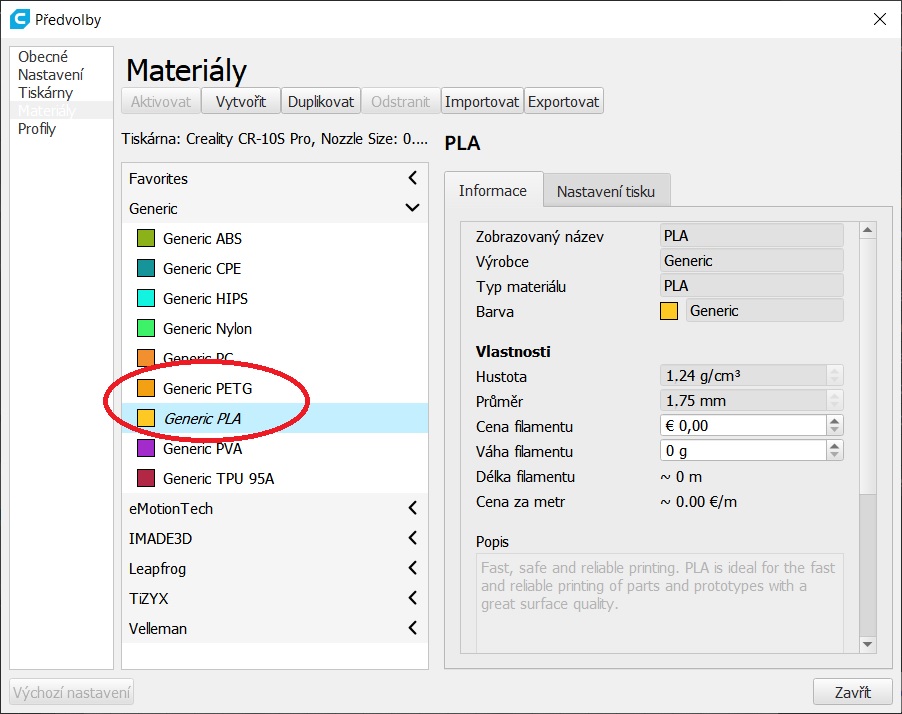Click the green Generic Nylon swatch icon
Viewport: 902px width, 714px height.
(145, 329)
